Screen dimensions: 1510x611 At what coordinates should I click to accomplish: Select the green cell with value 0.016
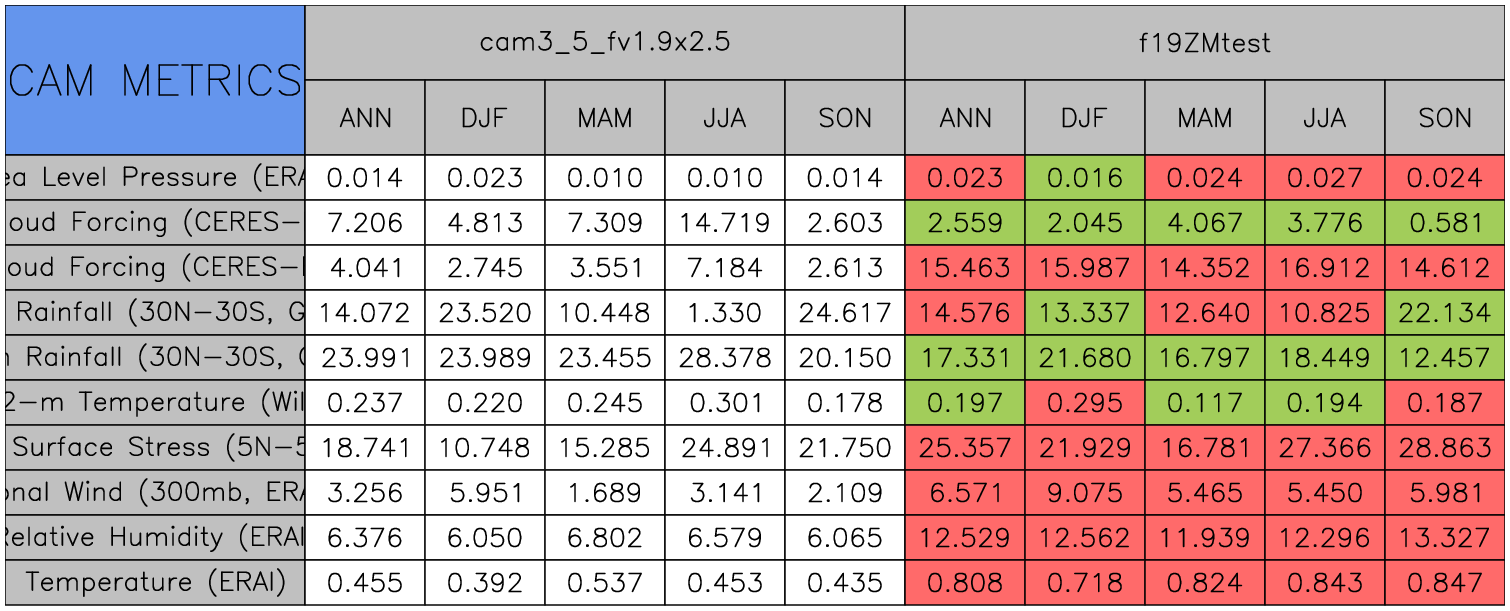[x=1084, y=178]
